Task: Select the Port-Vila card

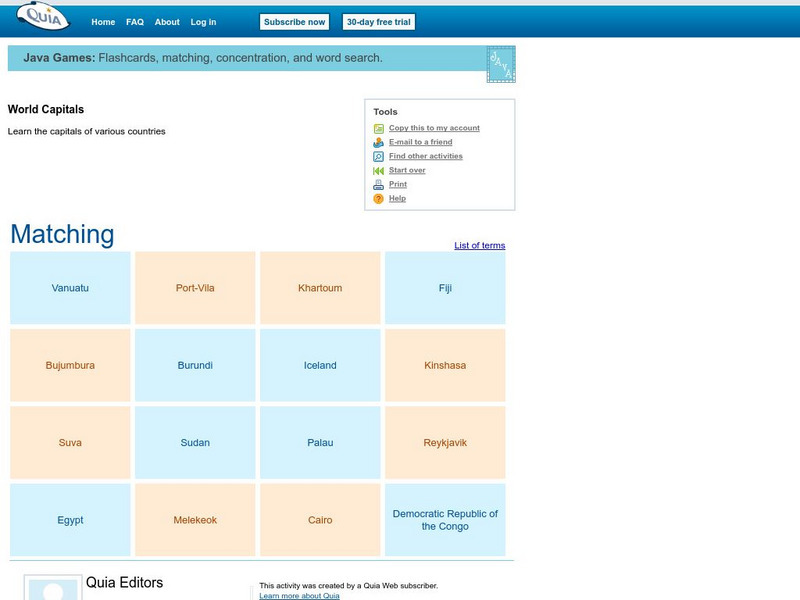Action: [x=195, y=288]
